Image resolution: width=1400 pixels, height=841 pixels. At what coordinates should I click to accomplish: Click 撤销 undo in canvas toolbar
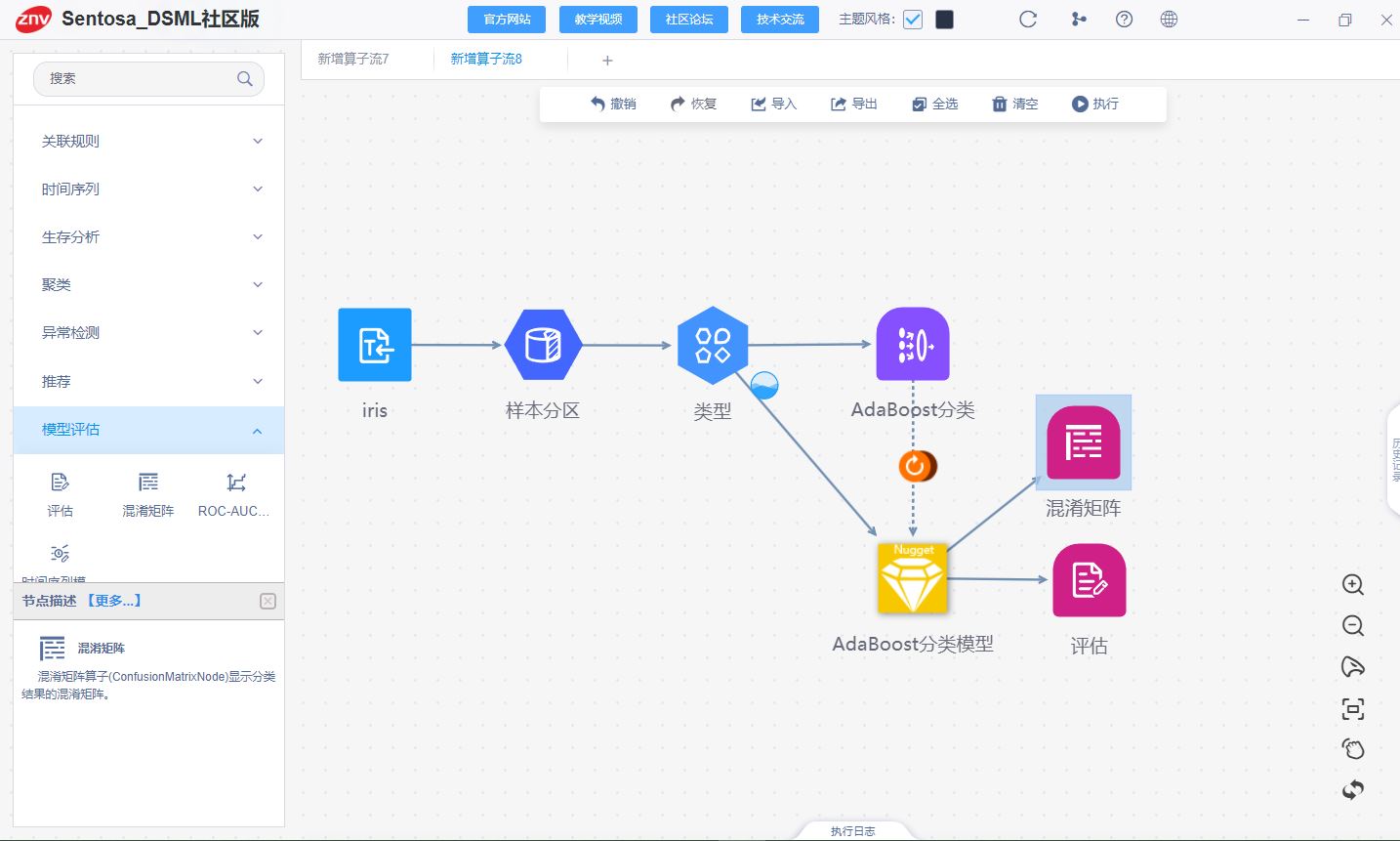coord(613,105)
